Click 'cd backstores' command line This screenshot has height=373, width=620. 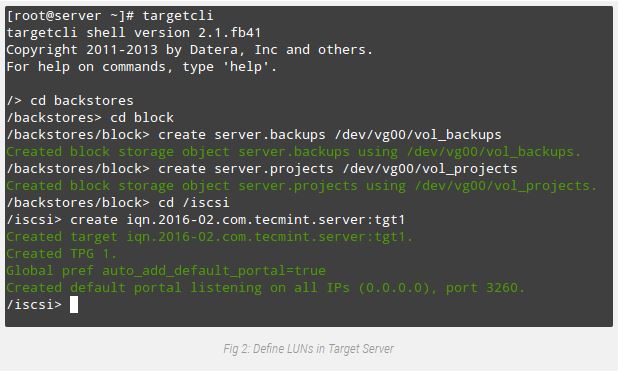(x=70, y=101)
